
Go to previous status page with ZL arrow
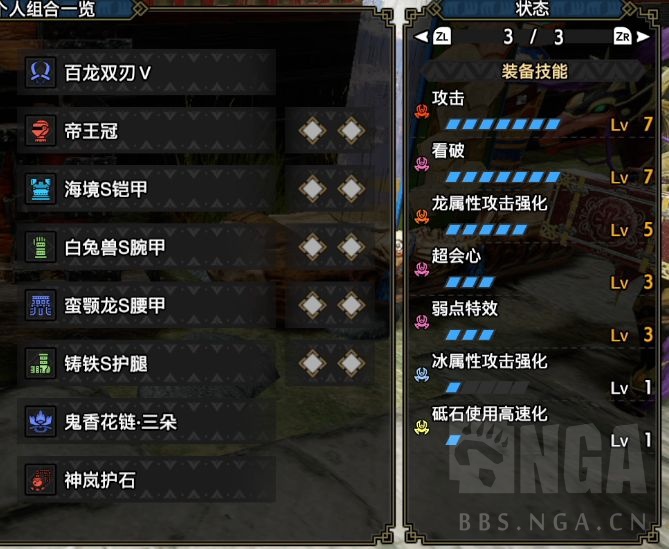coord(432,37)
